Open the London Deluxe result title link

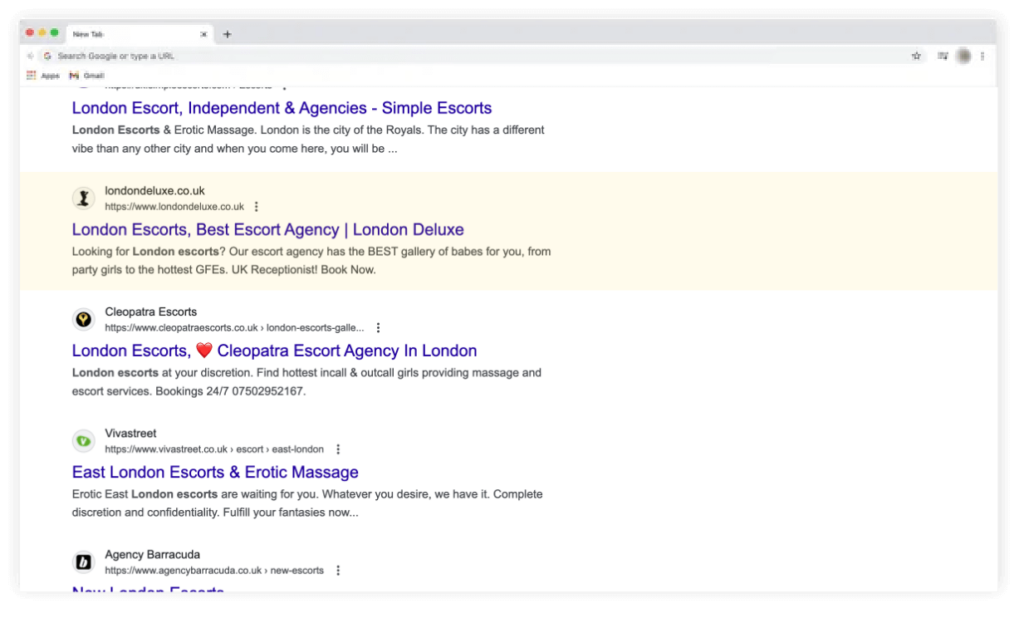(x=268, y=229)
